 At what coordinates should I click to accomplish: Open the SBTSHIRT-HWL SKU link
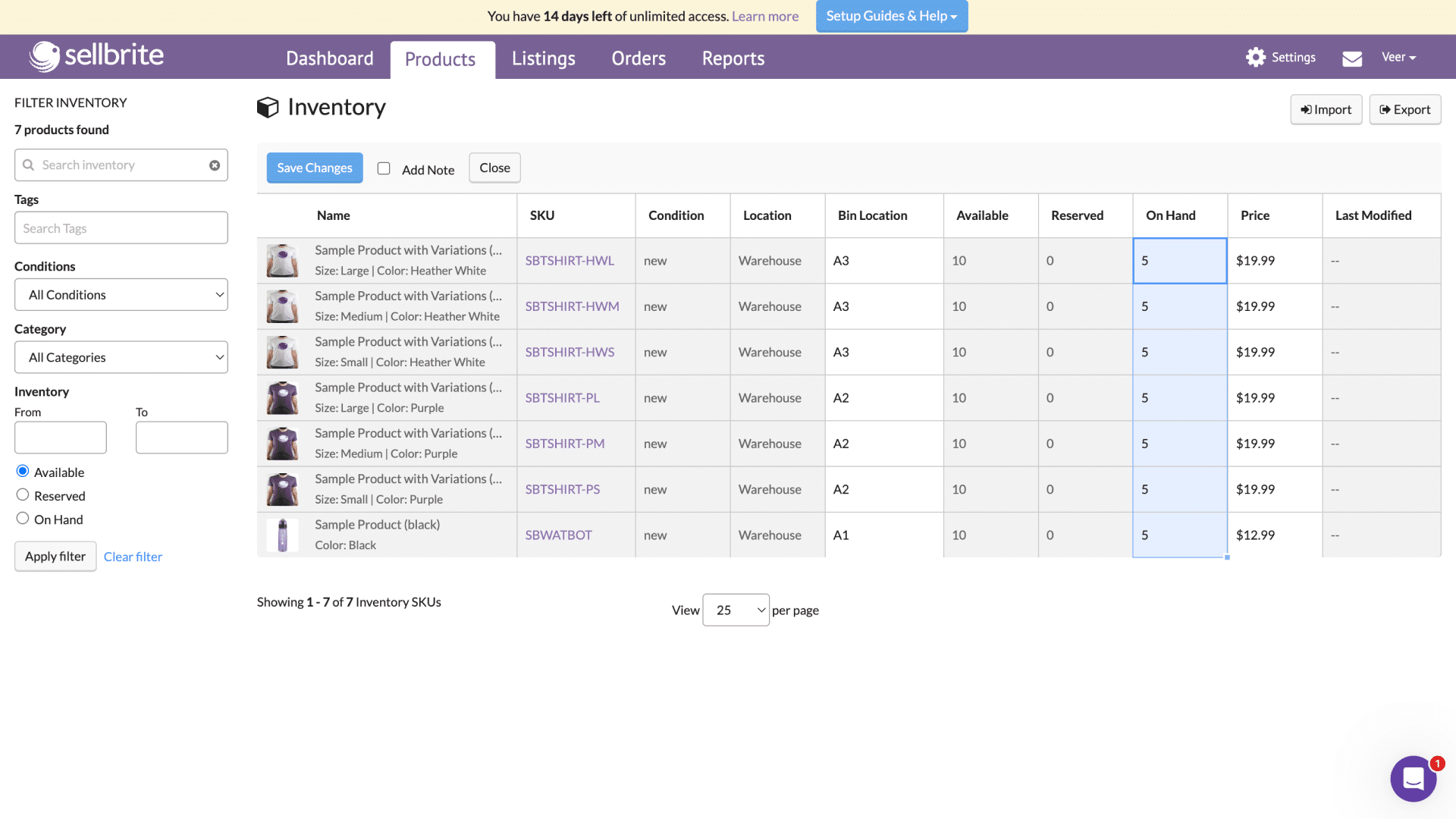point(570,261)
